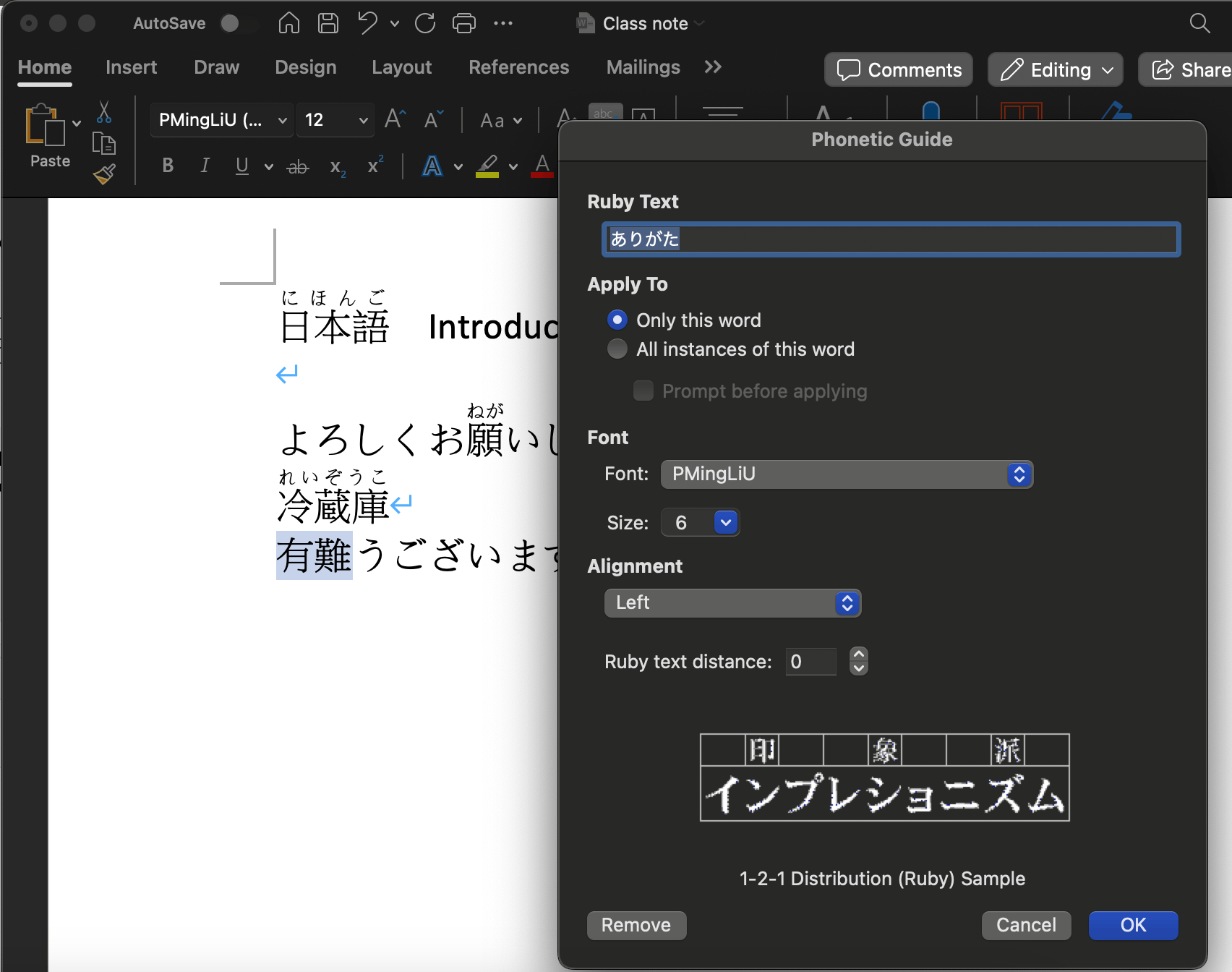Apply Strikethrough formatting
1232x972 pixels.
click(x=298, y=167)
